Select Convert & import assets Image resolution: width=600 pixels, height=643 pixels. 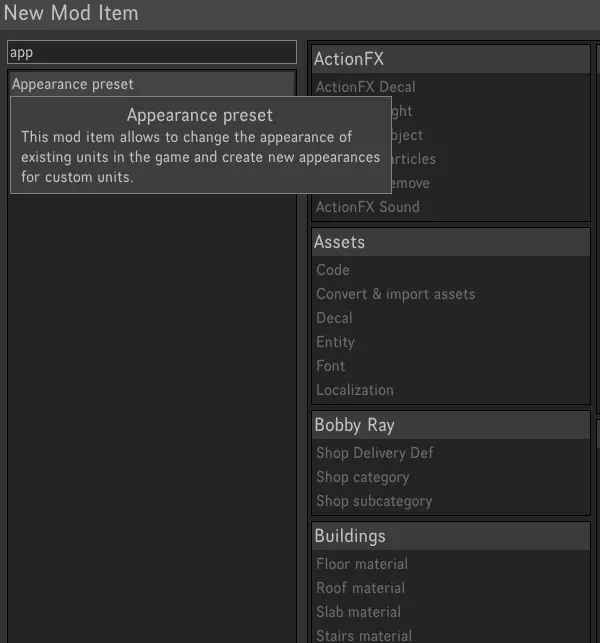tap(396, 294)
